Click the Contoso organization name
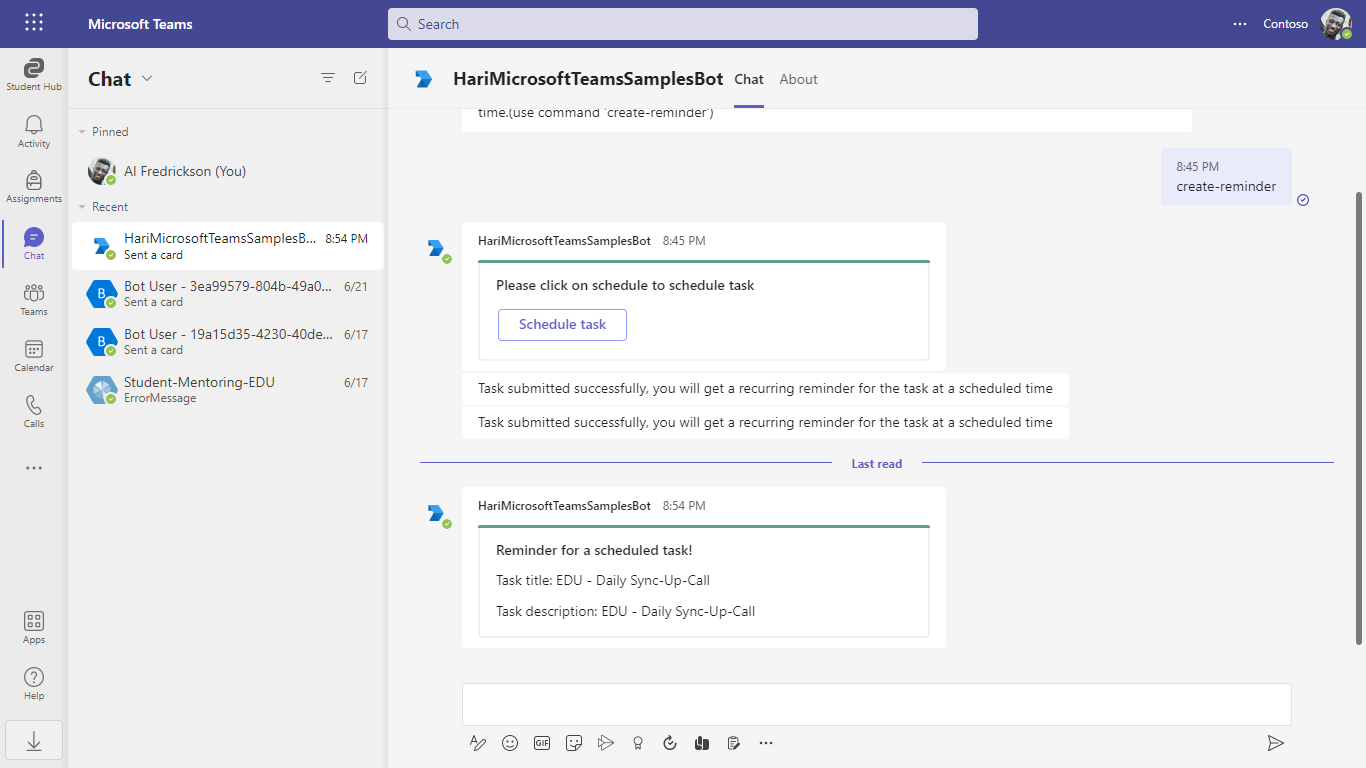 (x=1285, y=24)
